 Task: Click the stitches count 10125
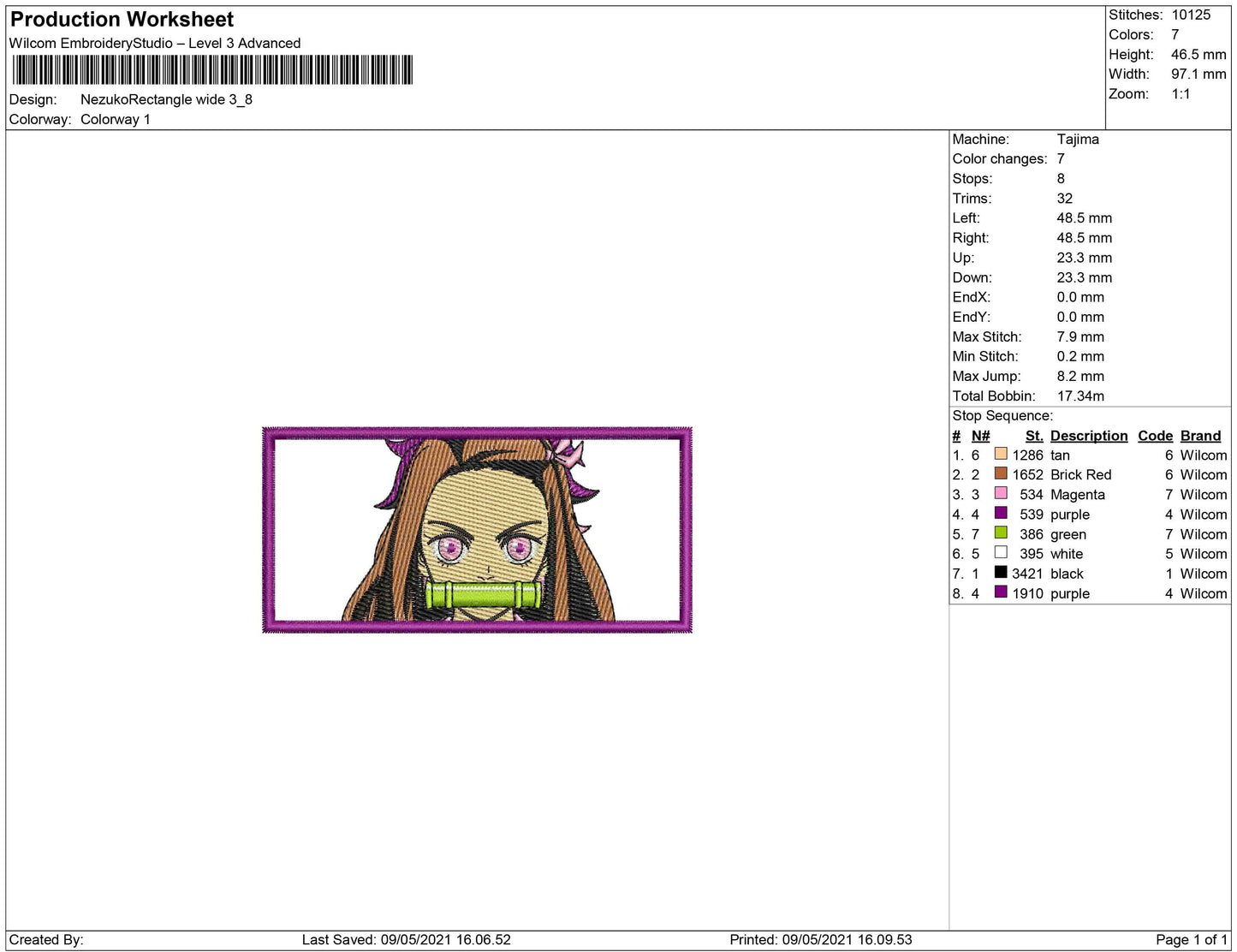pos(1191,15)
